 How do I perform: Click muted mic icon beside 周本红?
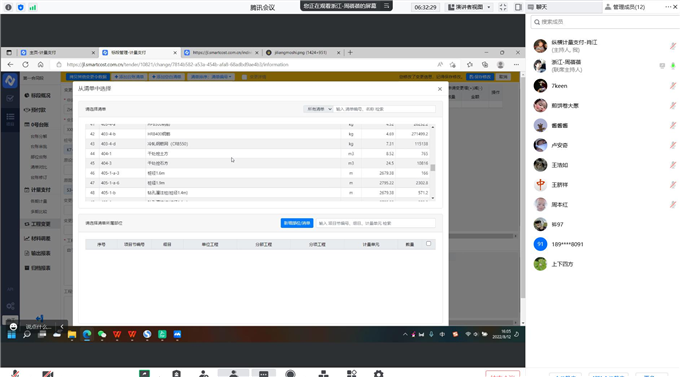coord(673,204)
